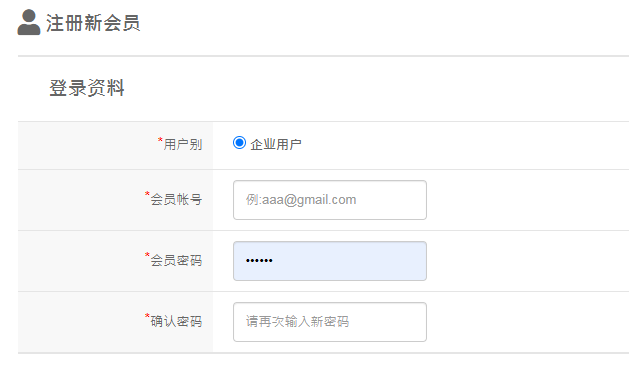Click the 确认密码 field label
The image size is (629, 365).
(x=176, y=321)
